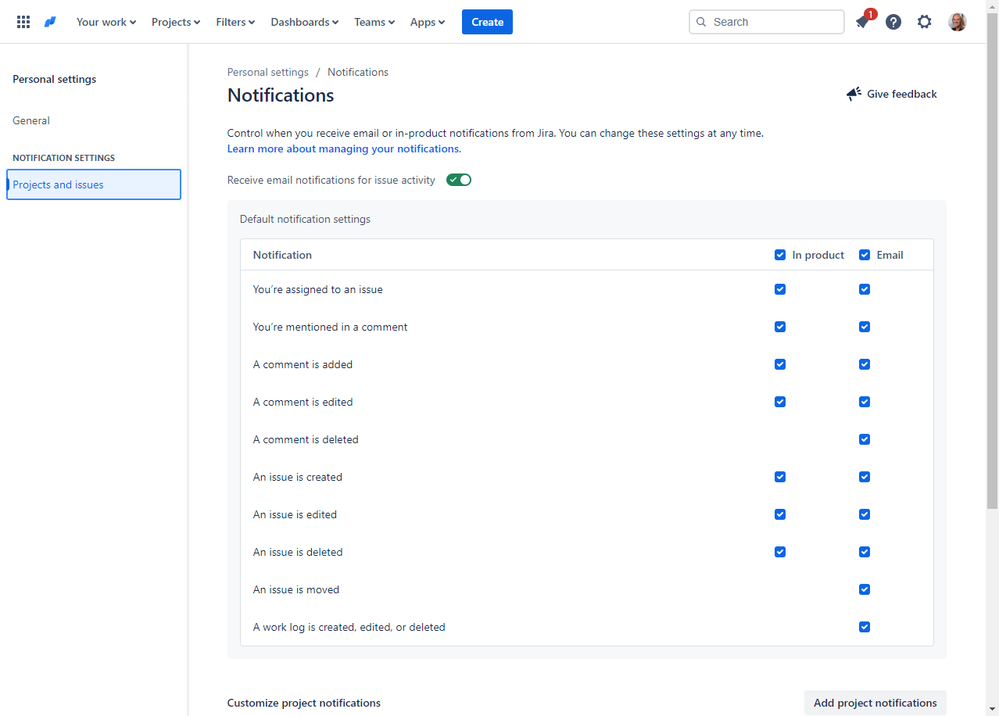Open the settings gear icon

pyautogui.click(x=924, y=22)
